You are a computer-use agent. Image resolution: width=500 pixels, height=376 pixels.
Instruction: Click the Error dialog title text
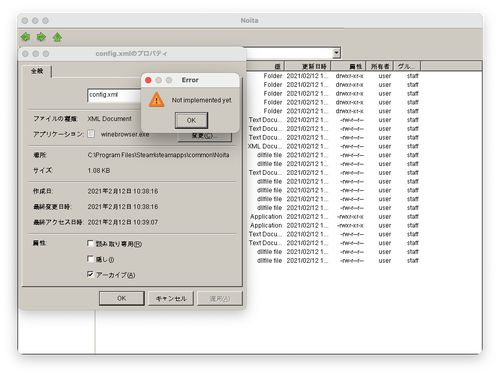(190, 80)
